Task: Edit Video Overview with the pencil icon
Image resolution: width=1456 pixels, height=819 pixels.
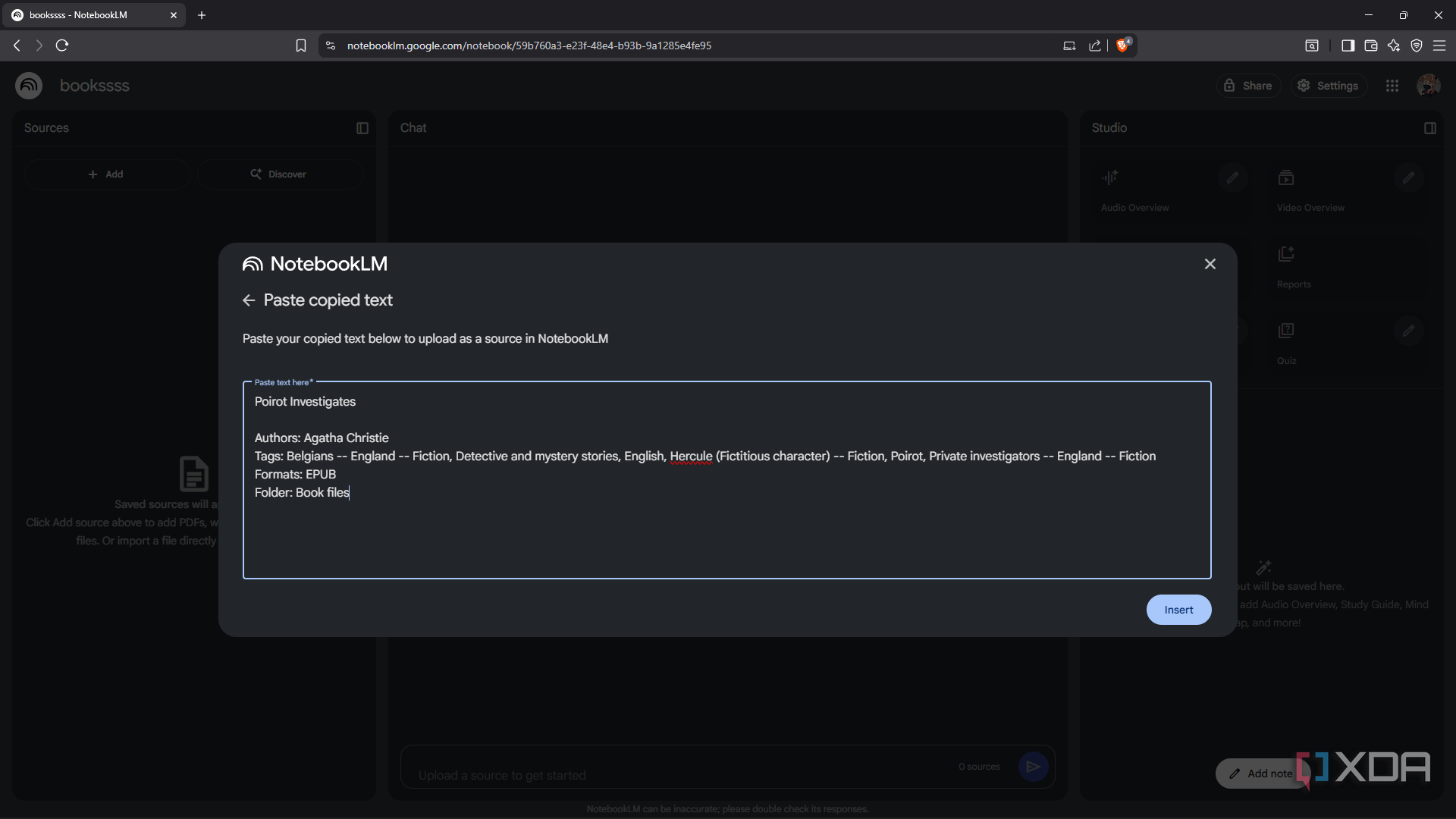Action: (x=1408, y=177)
